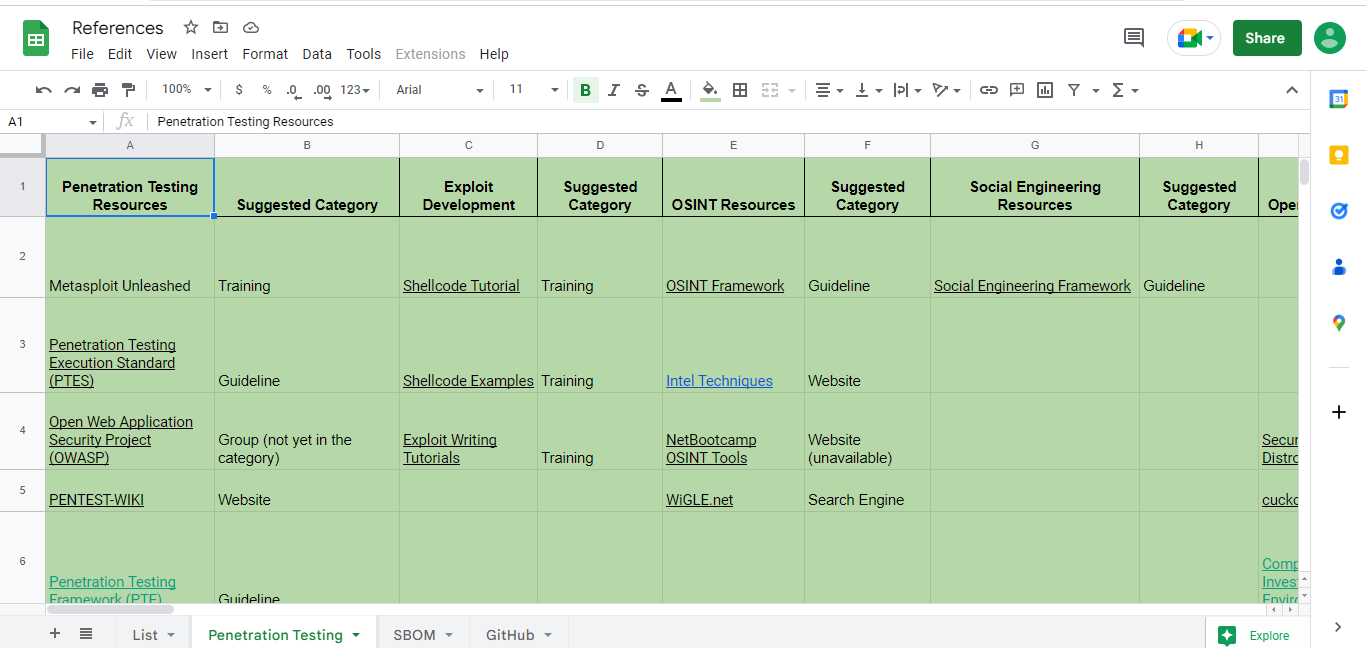
Task: Print the spreadsheet using the printer icon
Action: (100, 90)
